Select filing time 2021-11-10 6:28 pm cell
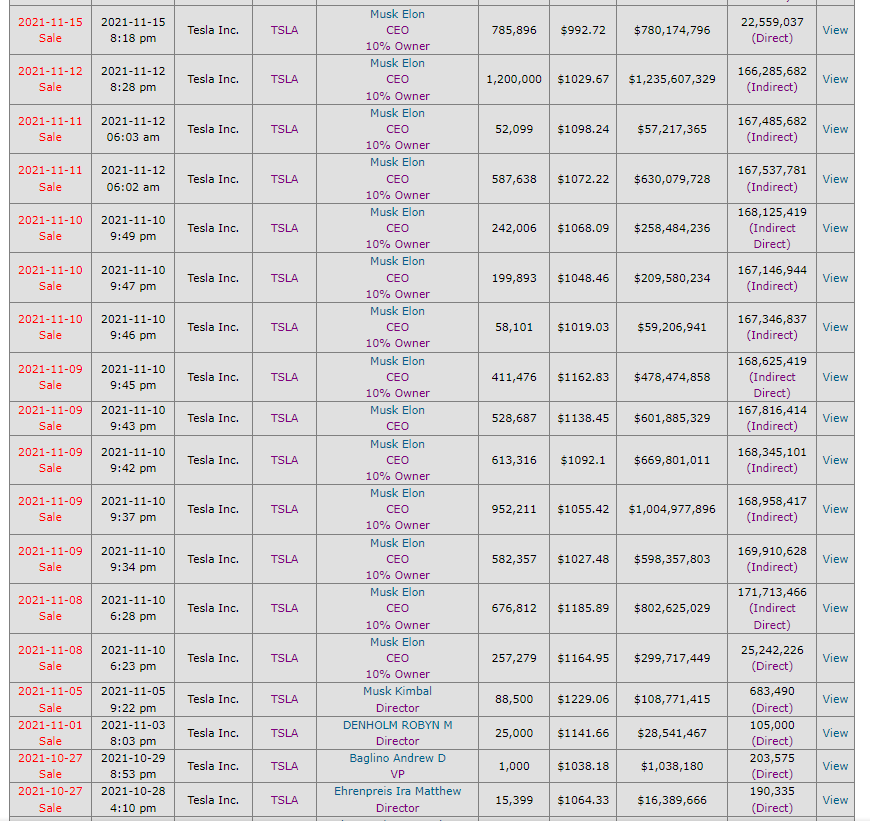 tap(133, 608)
